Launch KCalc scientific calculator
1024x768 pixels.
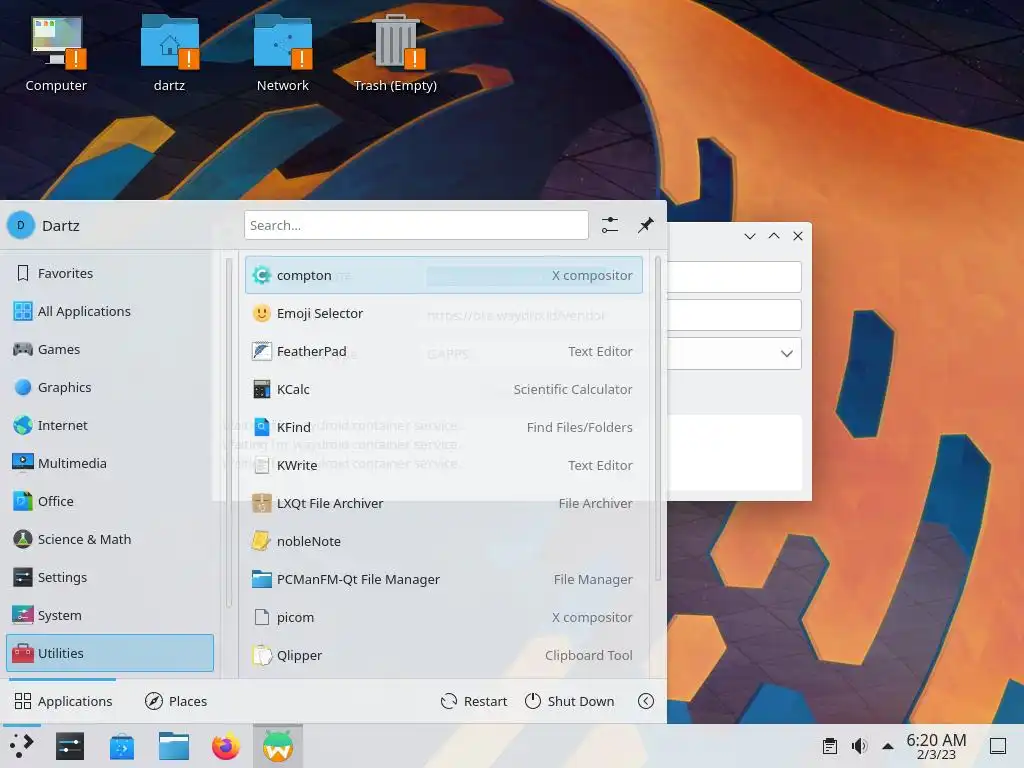coord(443,389)
